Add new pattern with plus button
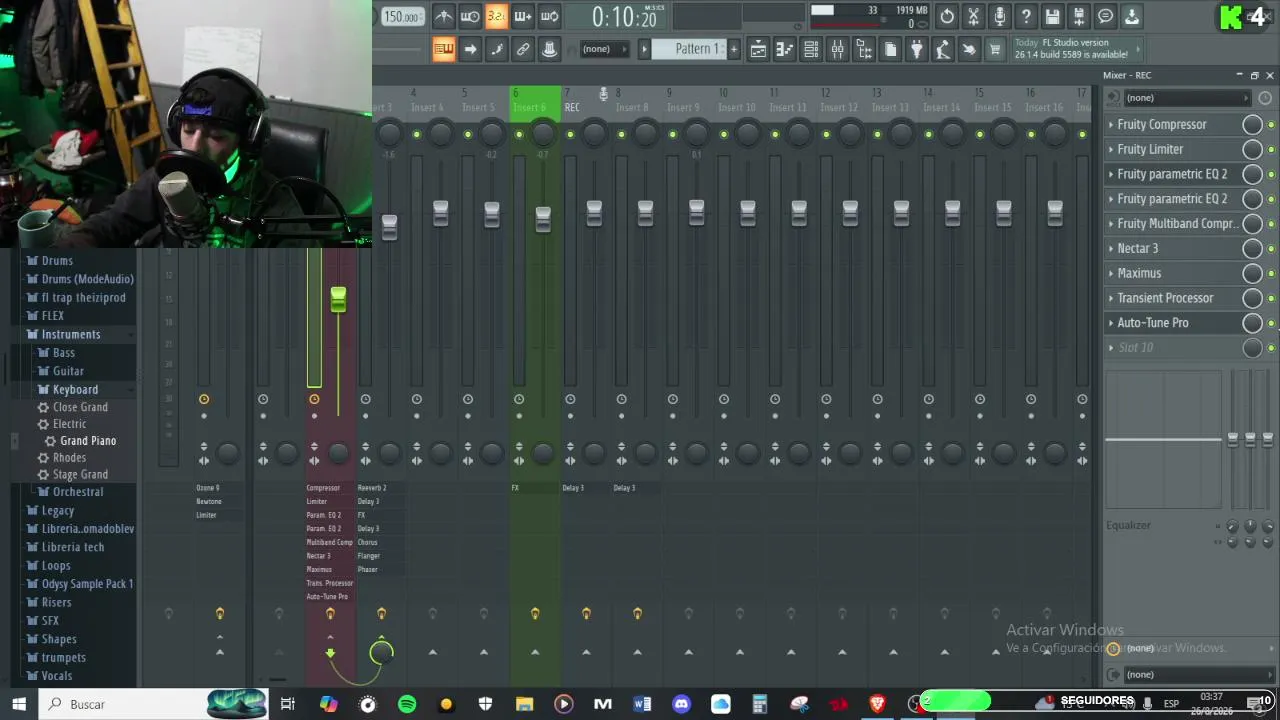The image size is (1280, 720). click(x=733, y=49)
